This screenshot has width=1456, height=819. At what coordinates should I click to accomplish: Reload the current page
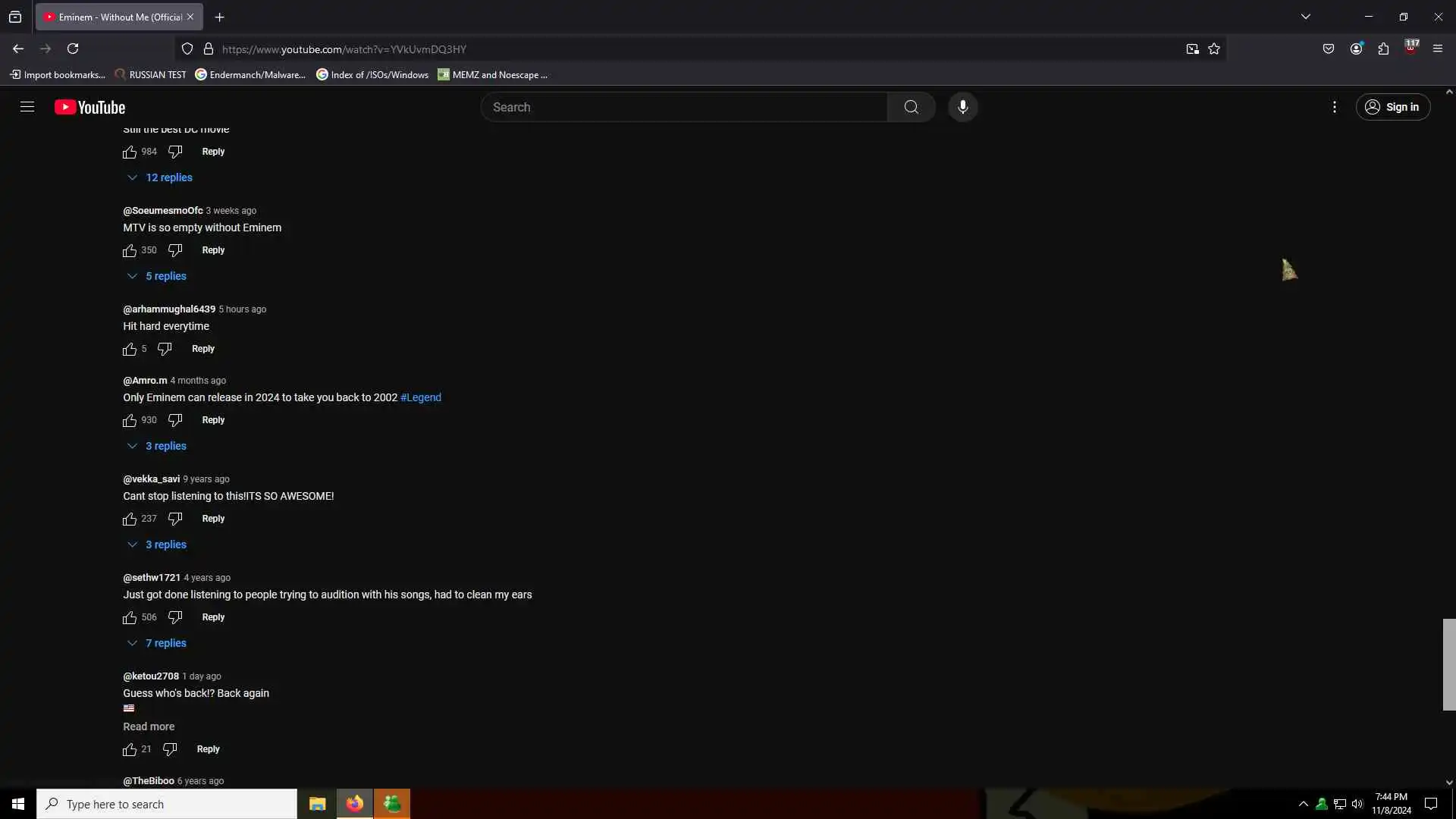pyautogui.click(x=73, y=49)
